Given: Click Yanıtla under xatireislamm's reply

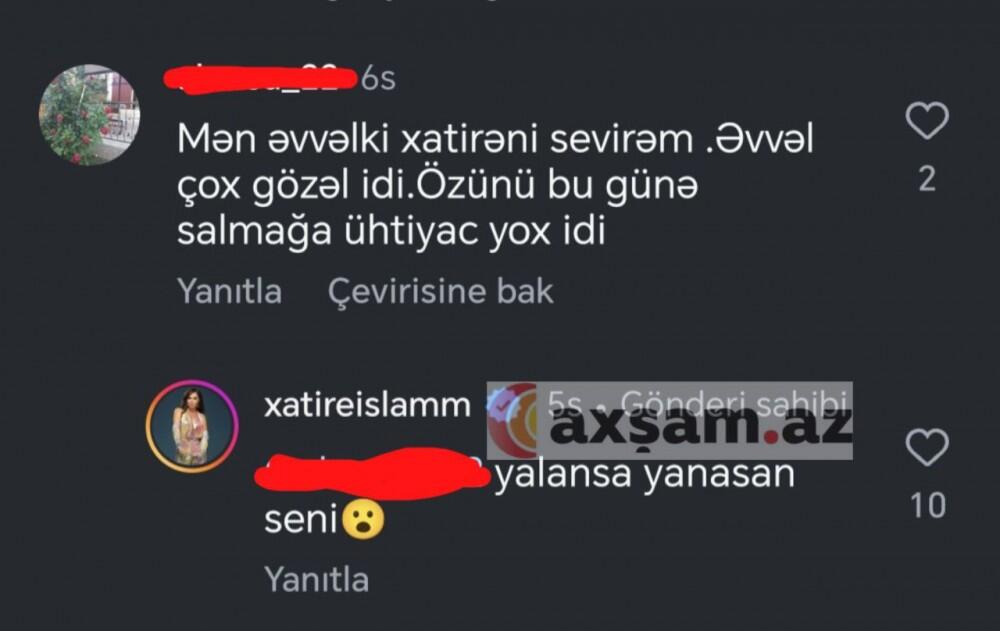Looking at the screenshot, I should (x=317, y=579).
